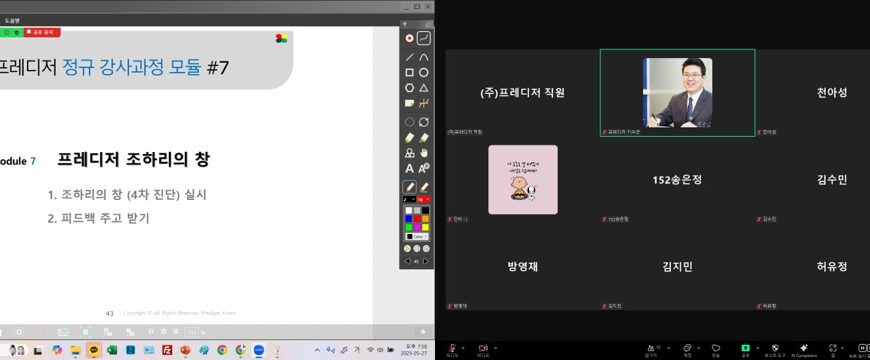Pick the blue color swatch
870x360 pixels.
click(408, 219)
